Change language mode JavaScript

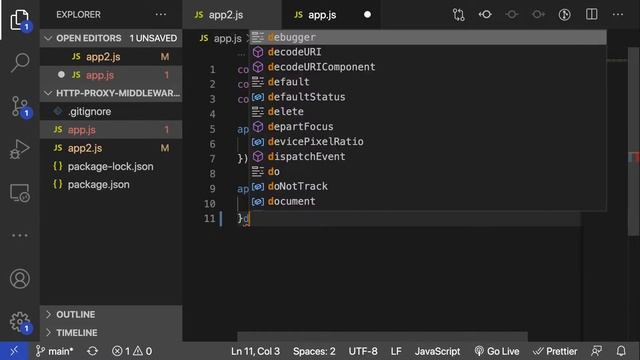[437, 351]
